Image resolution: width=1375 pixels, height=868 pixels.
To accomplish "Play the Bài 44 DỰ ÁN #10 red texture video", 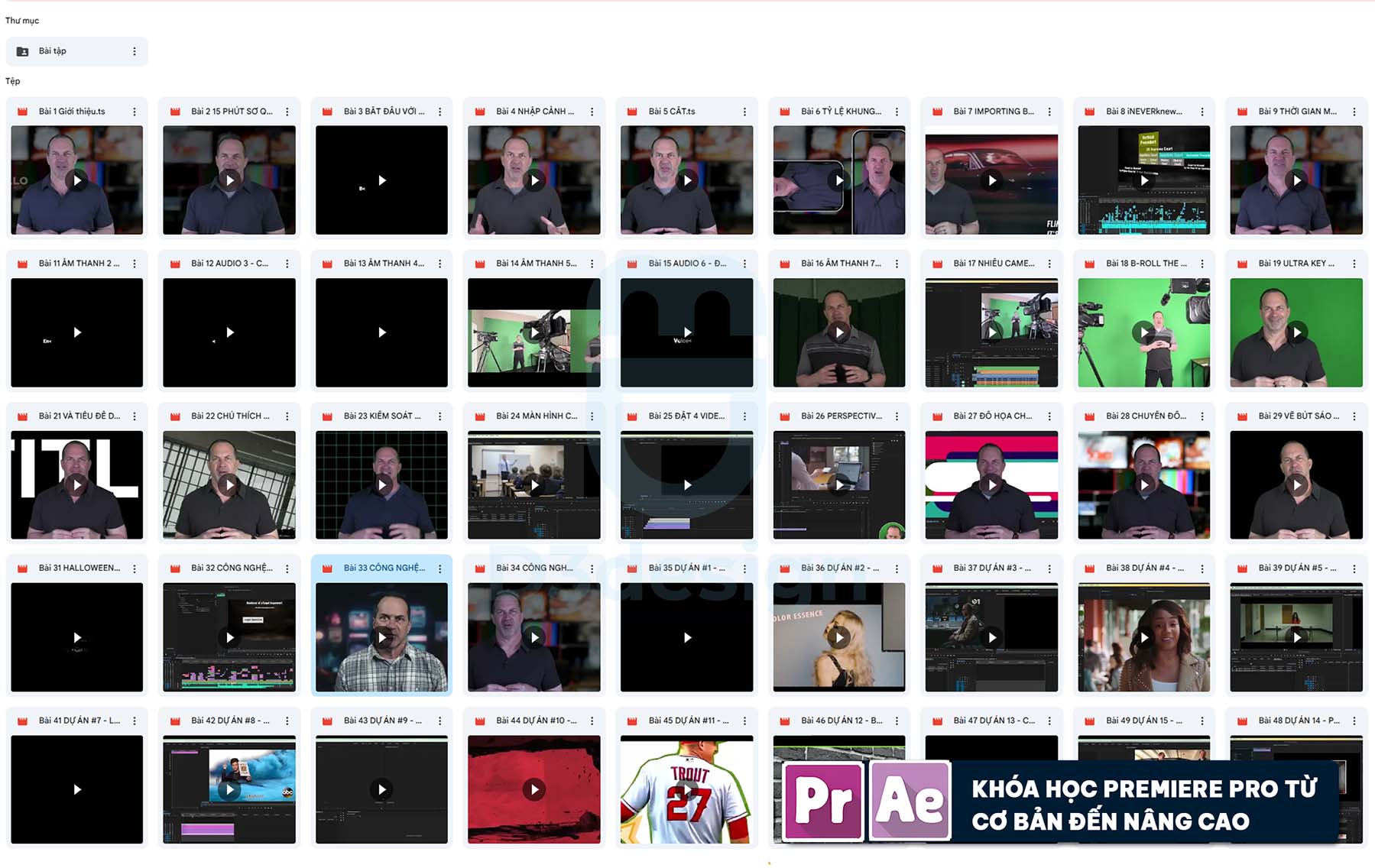I will point(534,789).
